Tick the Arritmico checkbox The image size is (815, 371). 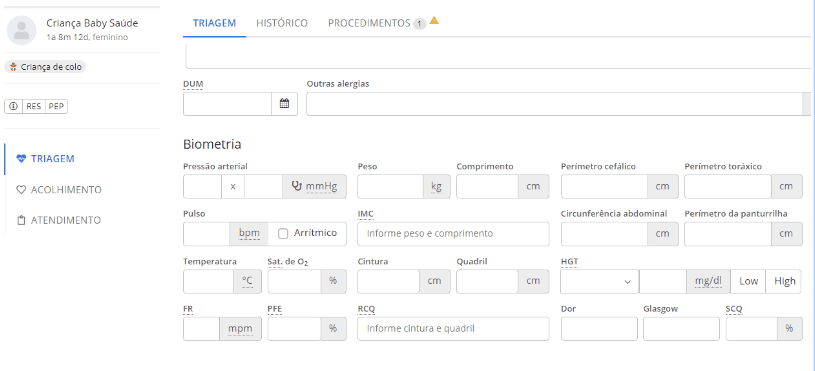[x=283, y=234]
